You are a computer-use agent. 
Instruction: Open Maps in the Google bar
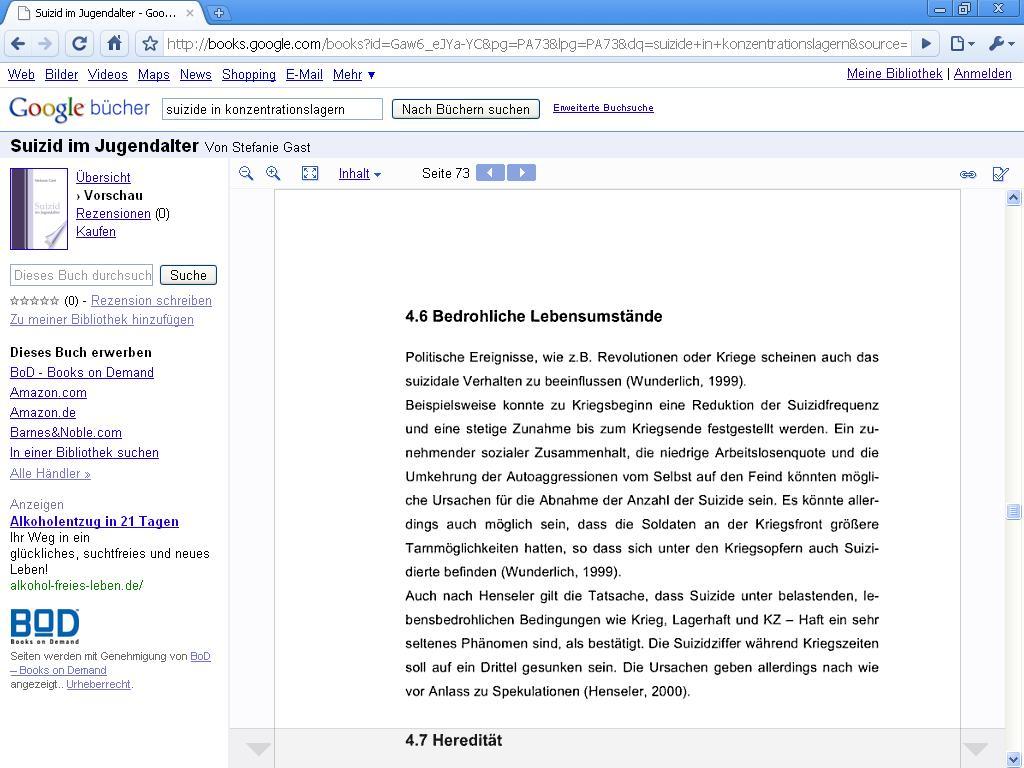point(153,74)
